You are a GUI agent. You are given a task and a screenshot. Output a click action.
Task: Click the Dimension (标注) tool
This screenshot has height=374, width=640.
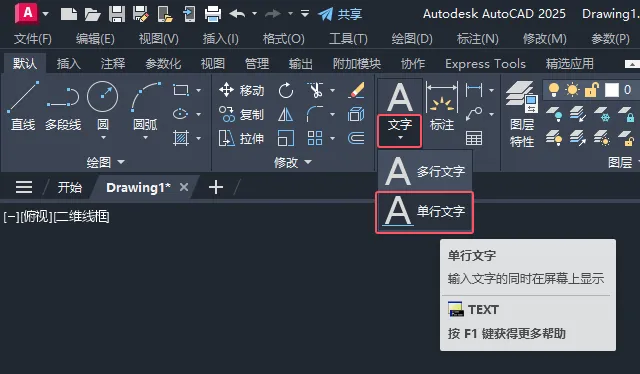click(442, 106)
